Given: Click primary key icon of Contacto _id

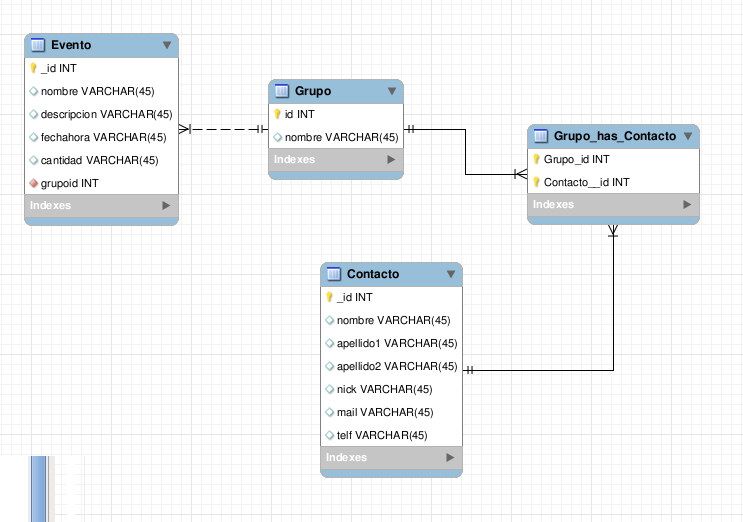Looking at the screenshot, I should pyautogui.click(x=329, y=297).
